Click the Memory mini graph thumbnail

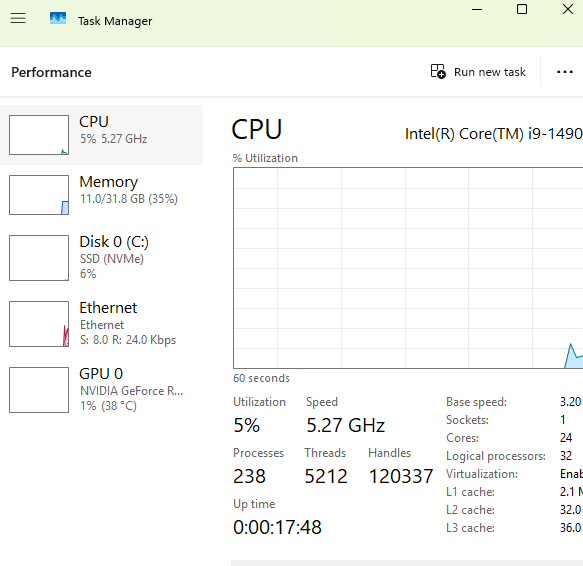click(x=39, y=195)
